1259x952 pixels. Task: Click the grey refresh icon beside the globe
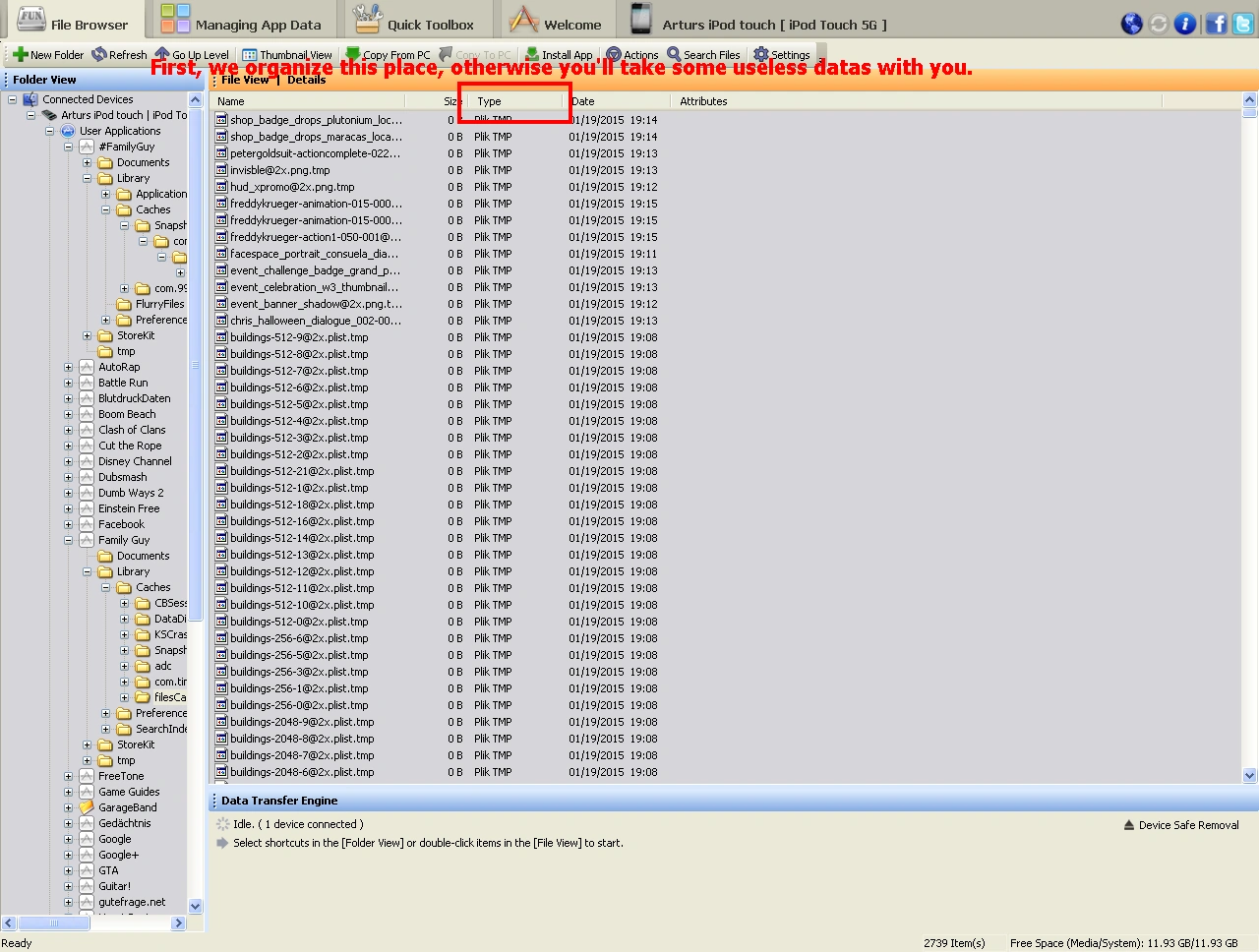tap(1159, 24)
